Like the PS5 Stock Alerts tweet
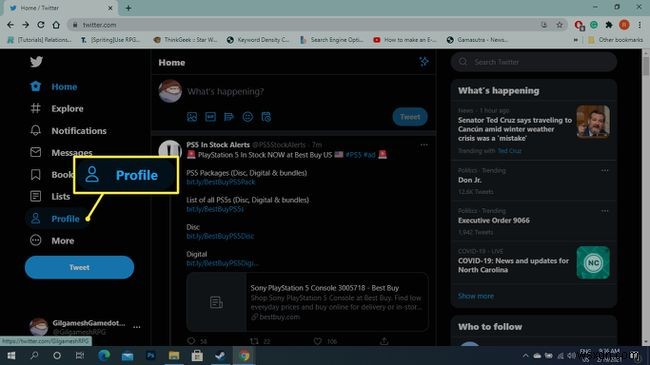The height and width of the screenshot is (365, 650). (x=318, y=341)
